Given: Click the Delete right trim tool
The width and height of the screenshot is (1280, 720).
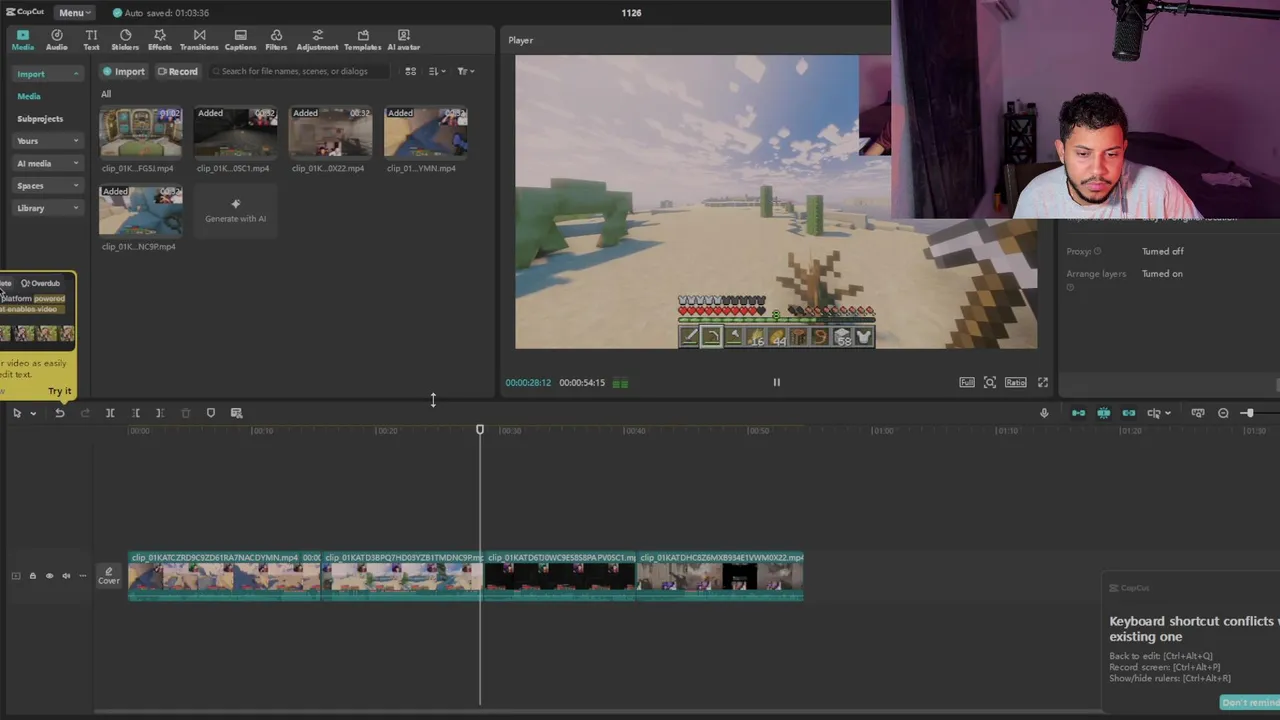Looking at the screenshot, I should [160, 413].
